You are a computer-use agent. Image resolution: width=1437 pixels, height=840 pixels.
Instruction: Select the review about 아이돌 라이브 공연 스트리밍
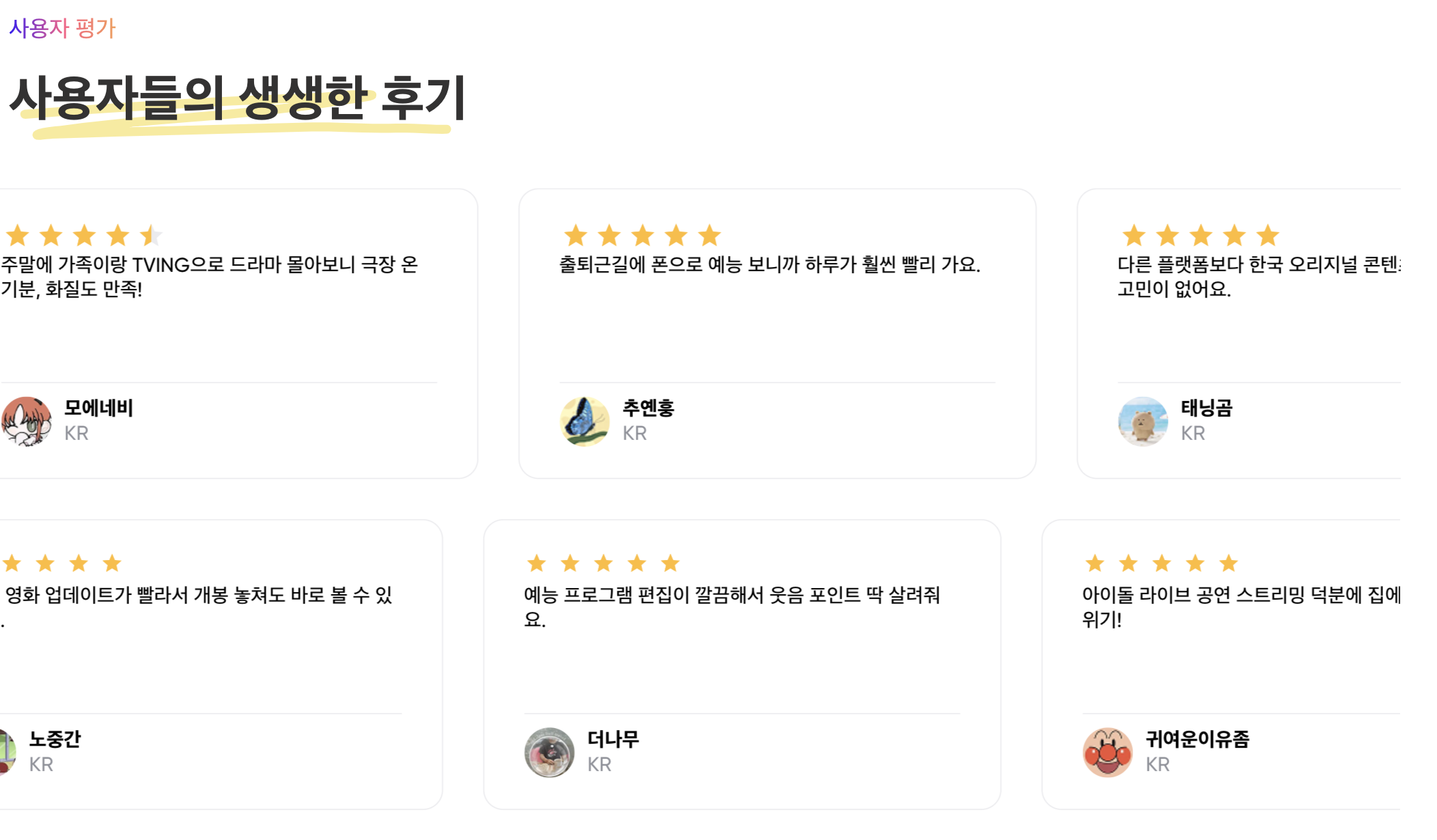click(x=1241, y=607)
